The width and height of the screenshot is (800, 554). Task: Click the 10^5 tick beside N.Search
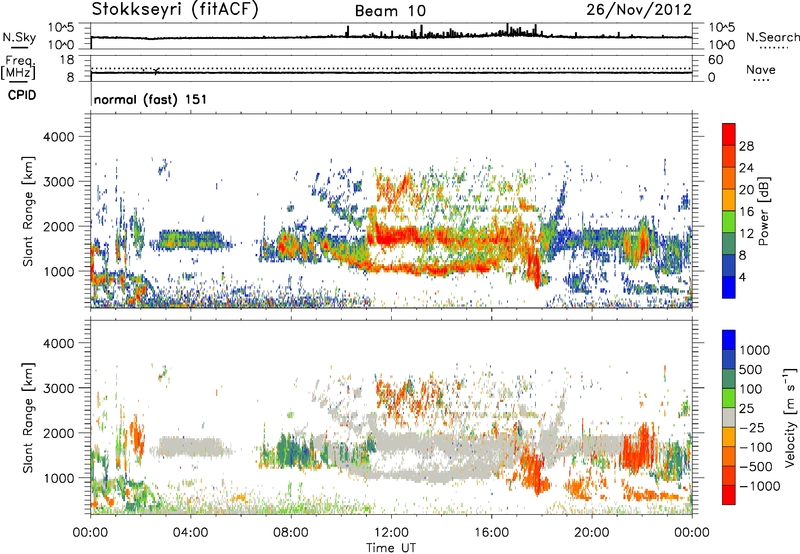(722, 28)
